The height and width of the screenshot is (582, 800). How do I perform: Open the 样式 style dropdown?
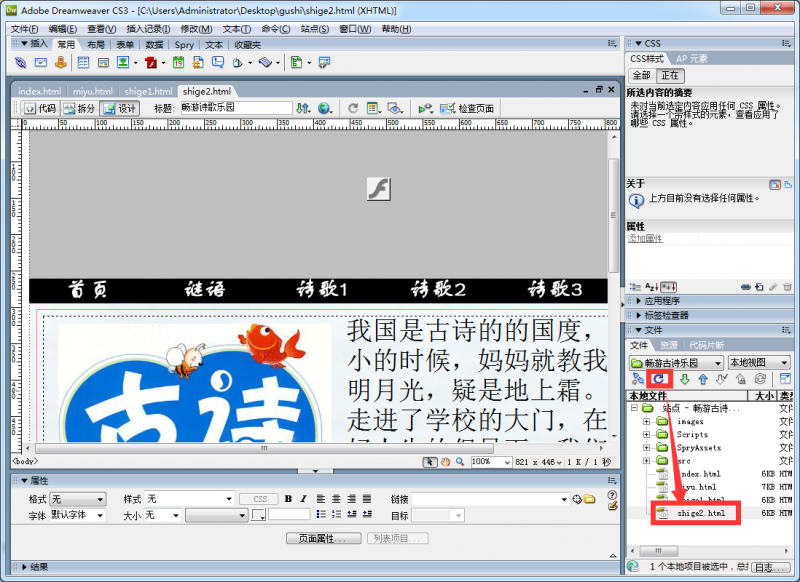tap(189, 499)
